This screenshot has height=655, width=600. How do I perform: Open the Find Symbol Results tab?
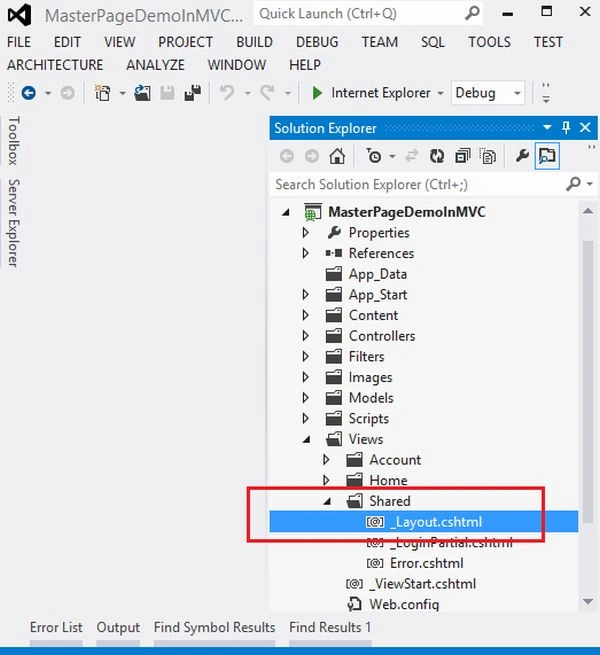(214, 627)
